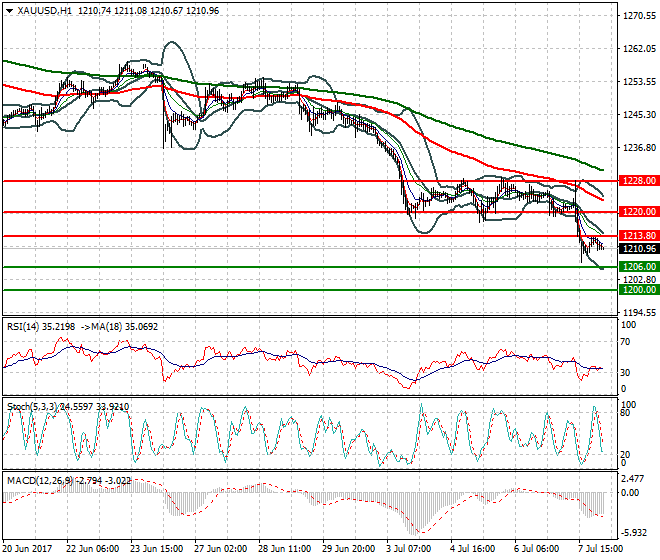Screen dimensions: 660x560
Task: Click the 28 Jun 11:00 time label
Action: pos(284,549)
